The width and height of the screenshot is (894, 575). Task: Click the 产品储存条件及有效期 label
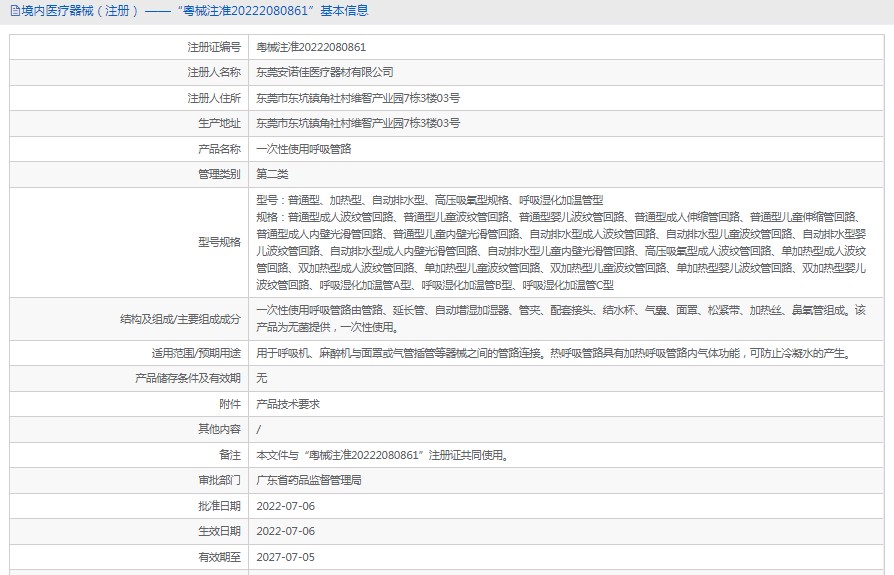point(188,378)
